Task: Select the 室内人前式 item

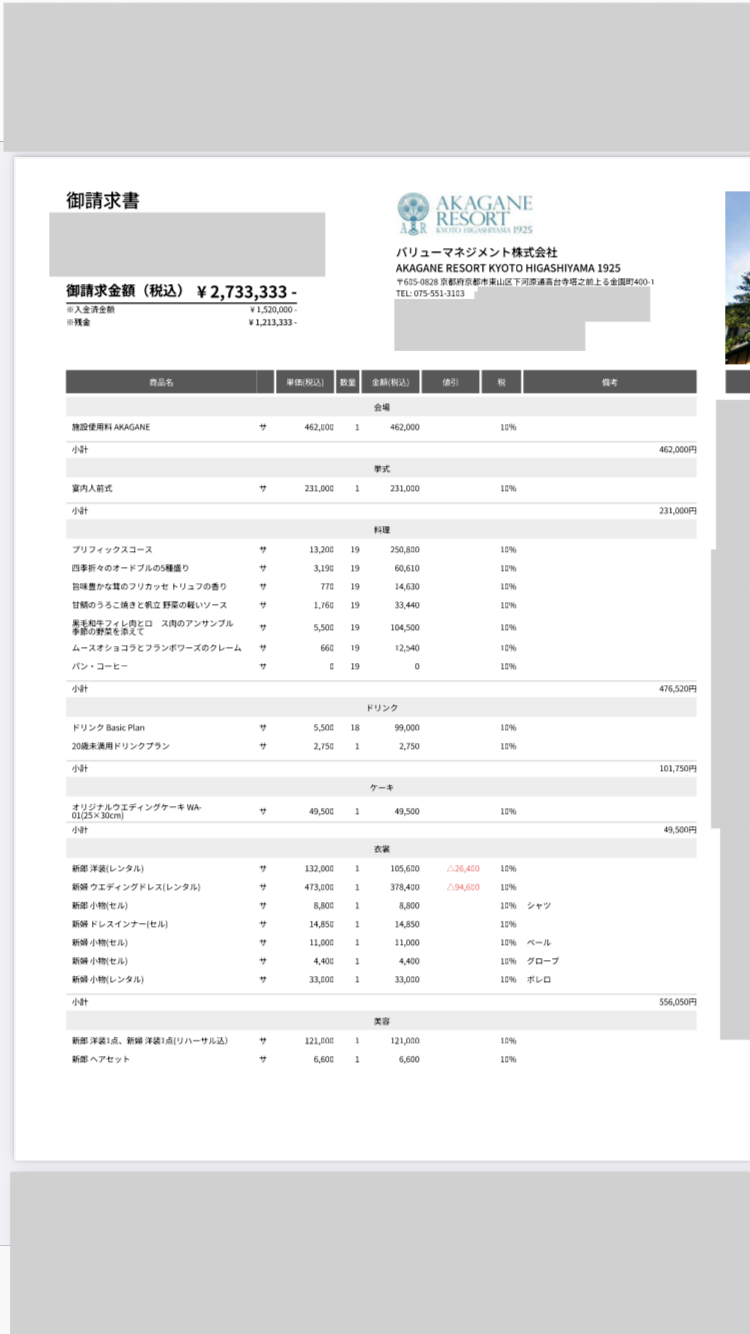Action: tap(92, 488)
